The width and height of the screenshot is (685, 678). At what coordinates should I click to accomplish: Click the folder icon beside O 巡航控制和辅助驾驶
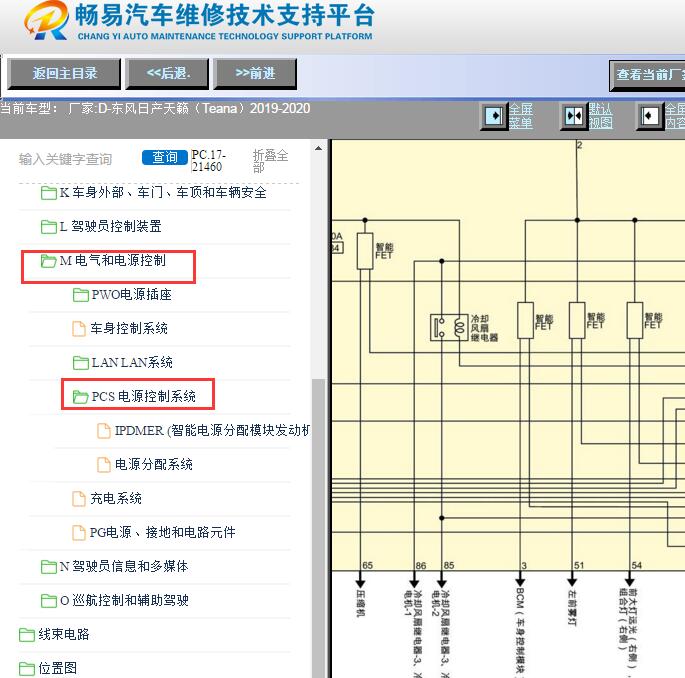pyautogui.click(x=49, y=601)
